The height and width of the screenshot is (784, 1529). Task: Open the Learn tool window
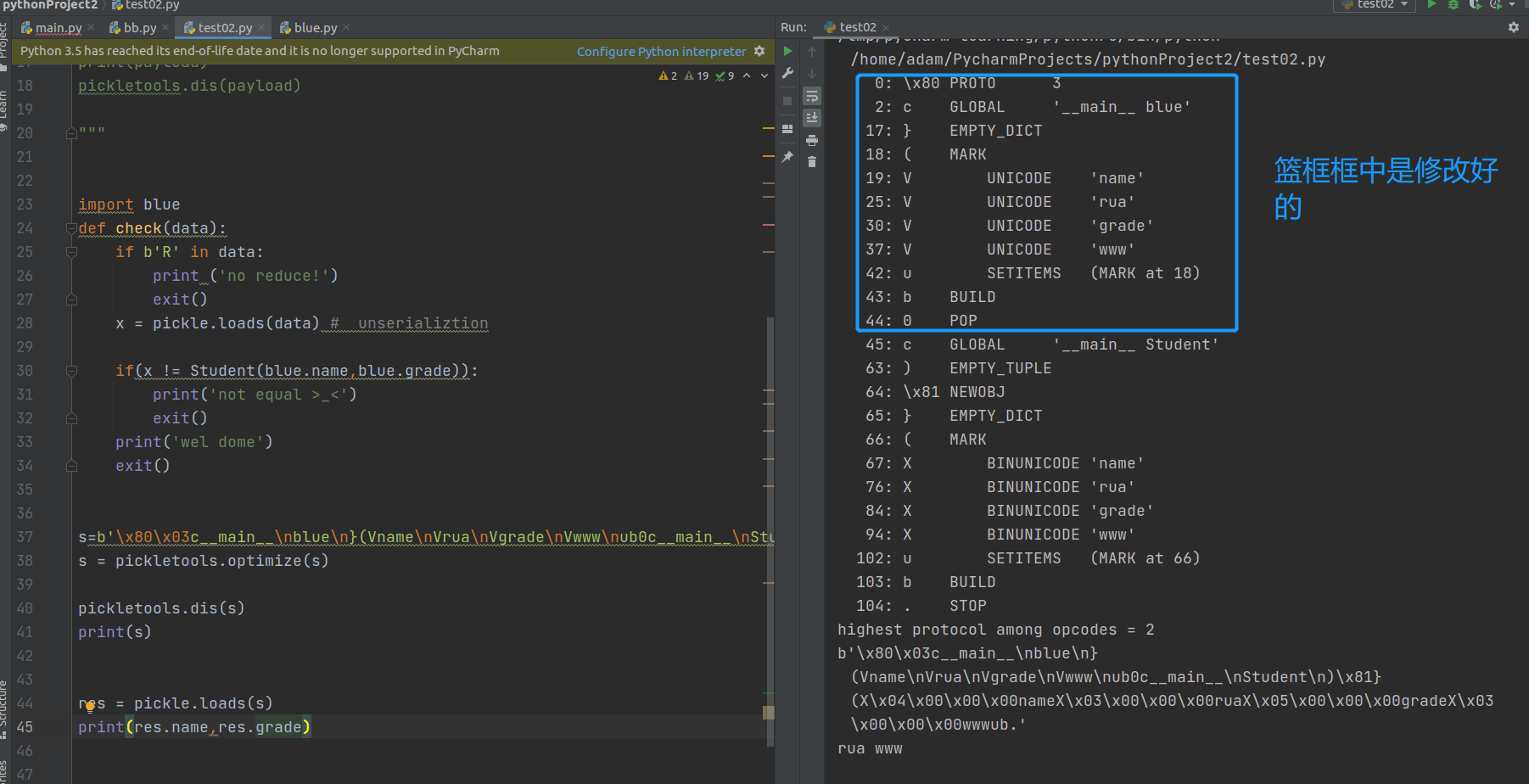pos(3,110)
